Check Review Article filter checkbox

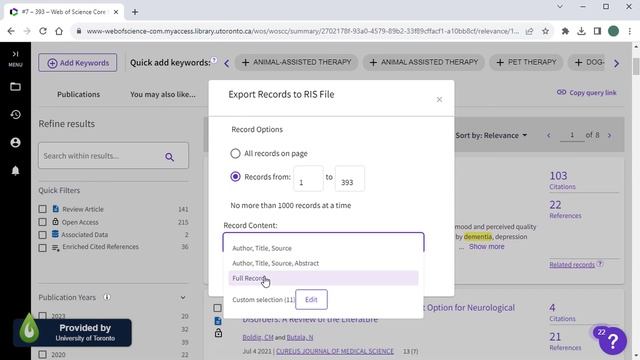click(42, 209)
